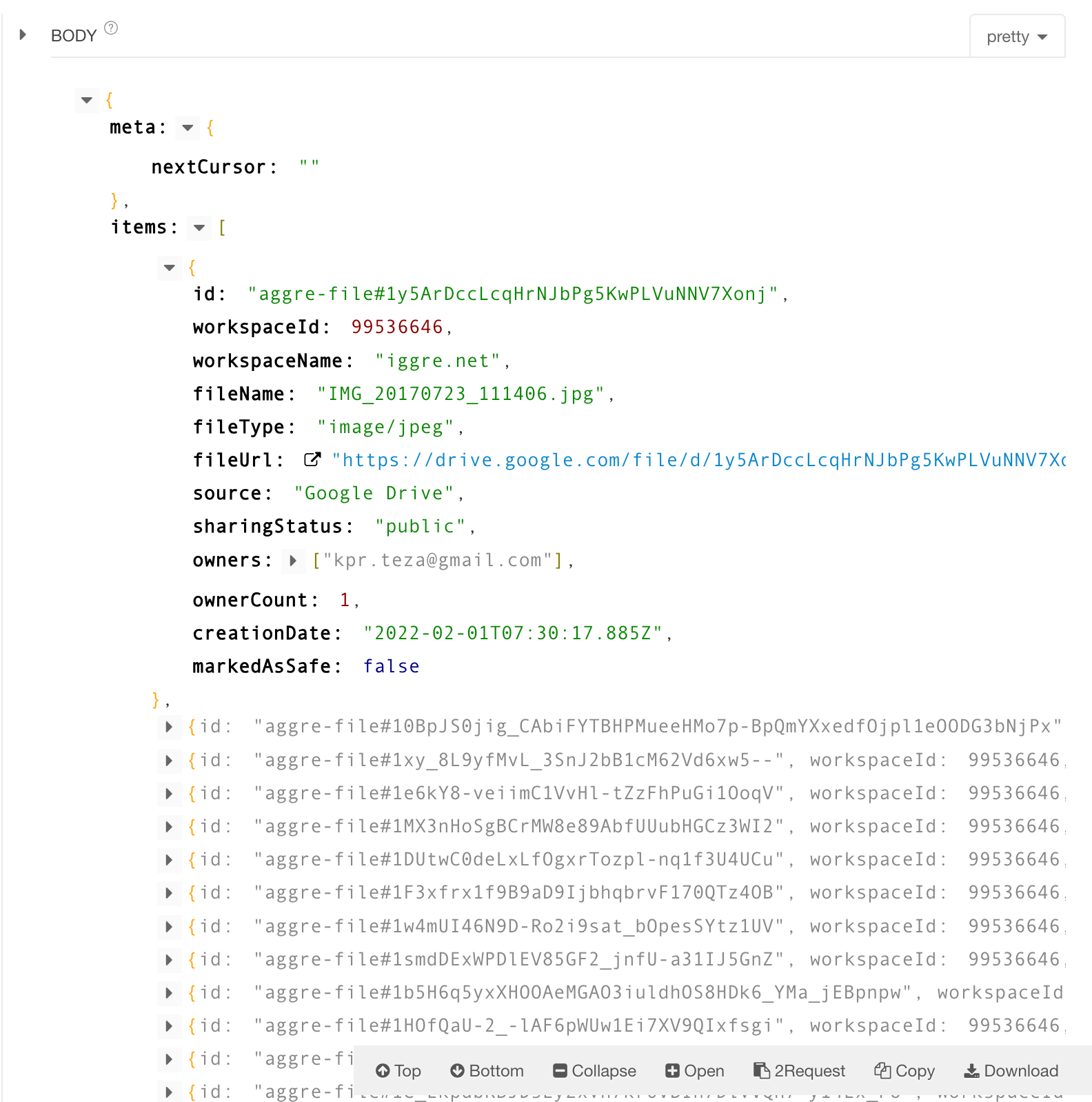The image size is (1092, 1102).
Task: Select owner email kpr.teza@gmail.com
Action: pos(438,561)
